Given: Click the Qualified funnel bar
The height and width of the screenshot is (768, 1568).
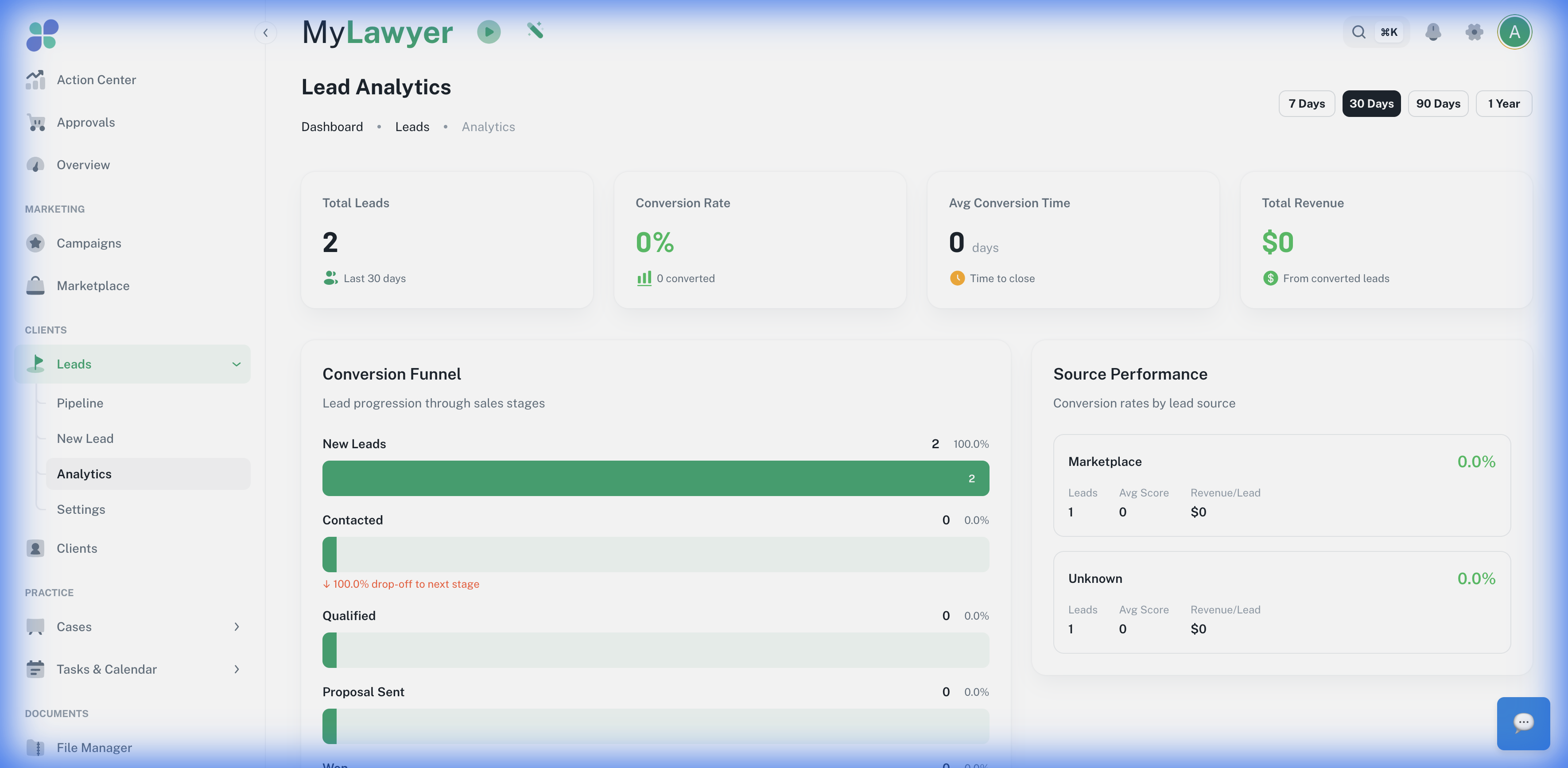Looking at the screenshot, I should [x=656, y=650].
